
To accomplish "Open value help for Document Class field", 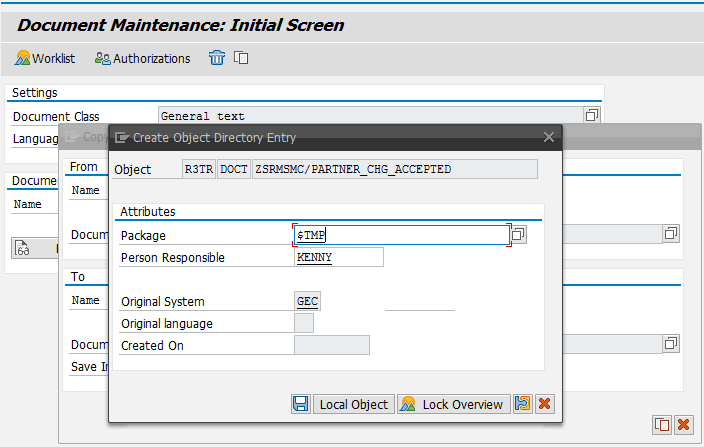I will tap(592, 116).
